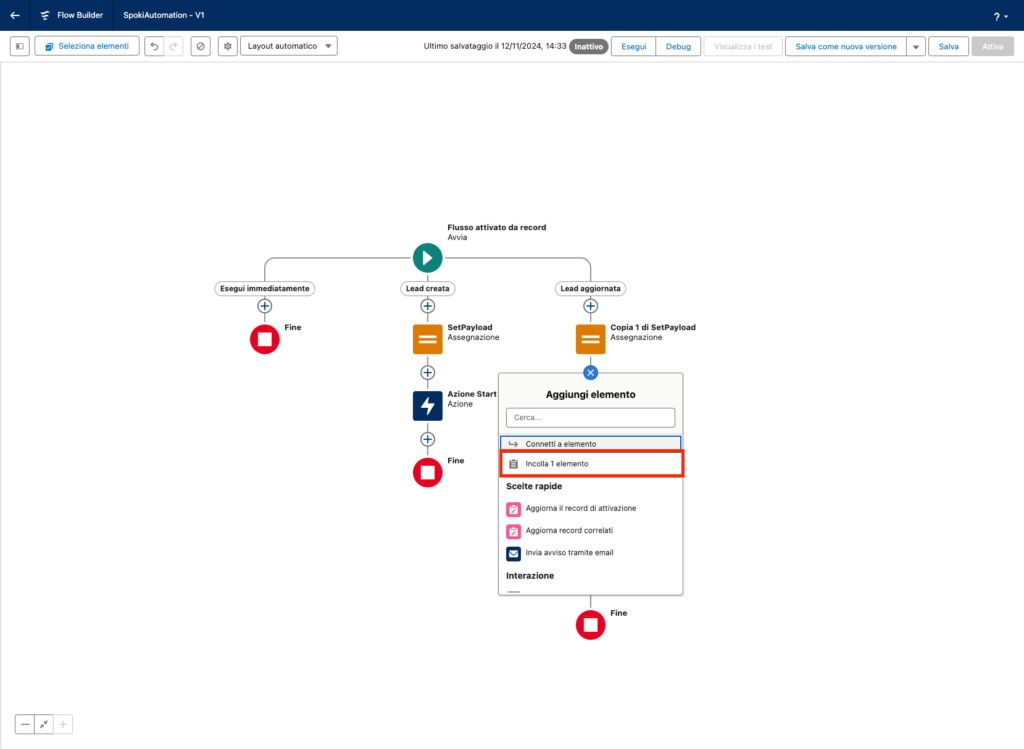Select the Azione Start action icon
The image size is (1024, 749).
coord(427,406)
